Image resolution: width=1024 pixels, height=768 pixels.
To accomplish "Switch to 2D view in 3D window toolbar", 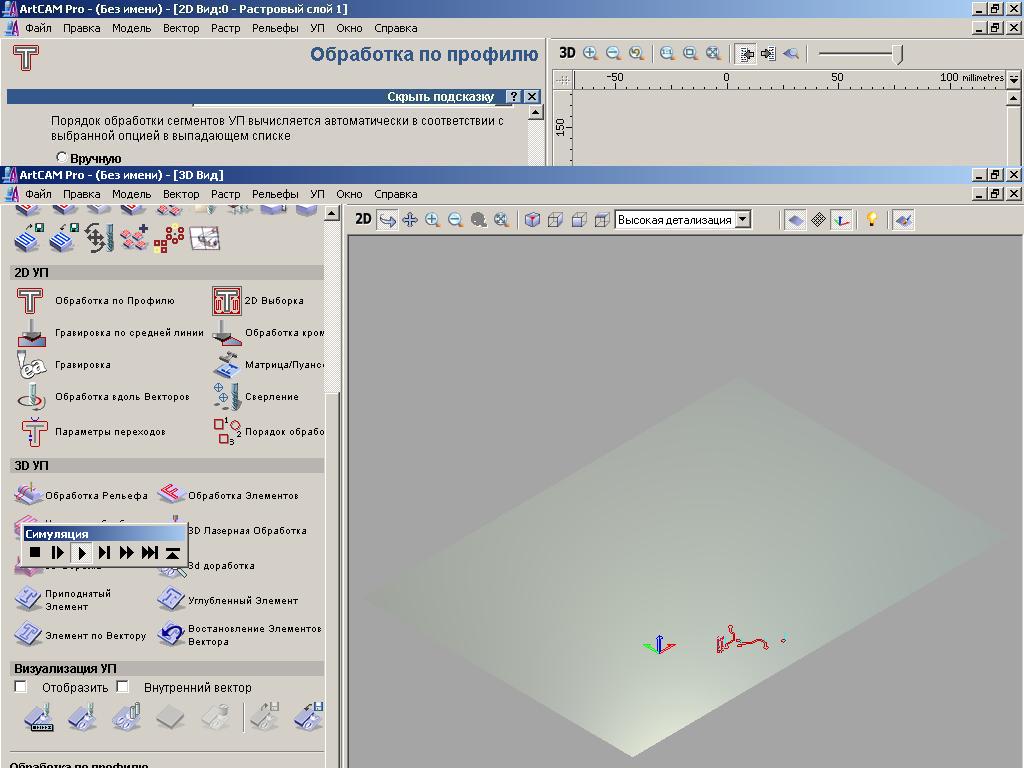I will coord(363,219).
